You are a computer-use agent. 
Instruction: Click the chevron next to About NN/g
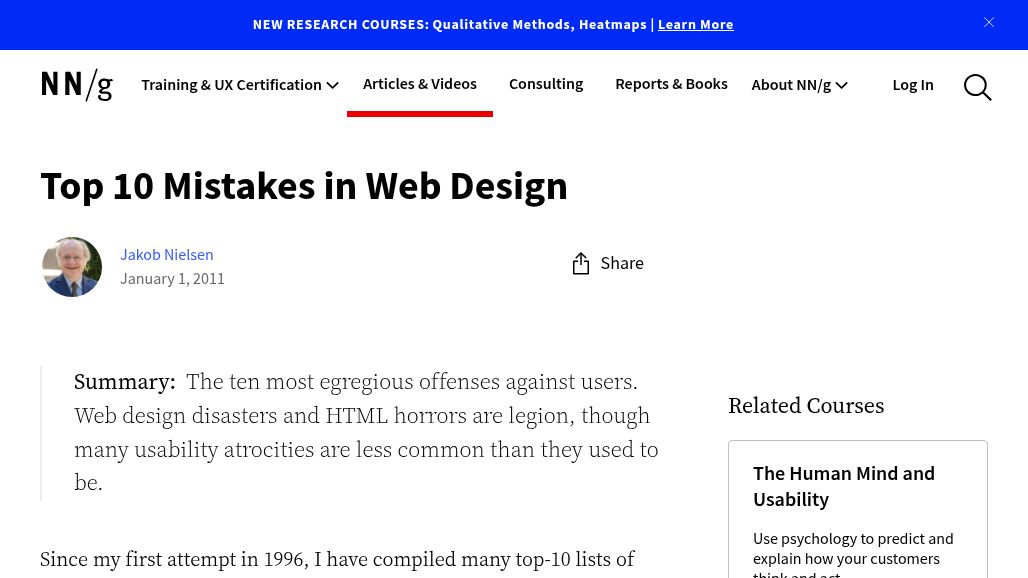(841, 85)
